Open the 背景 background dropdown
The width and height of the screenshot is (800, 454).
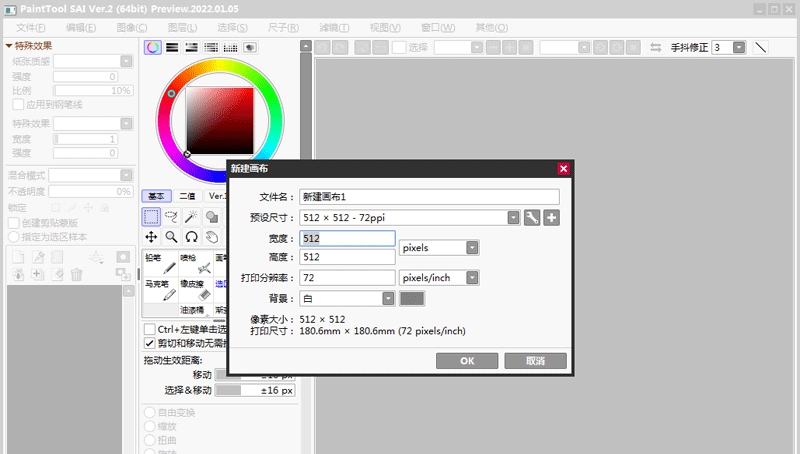(388, 299)
